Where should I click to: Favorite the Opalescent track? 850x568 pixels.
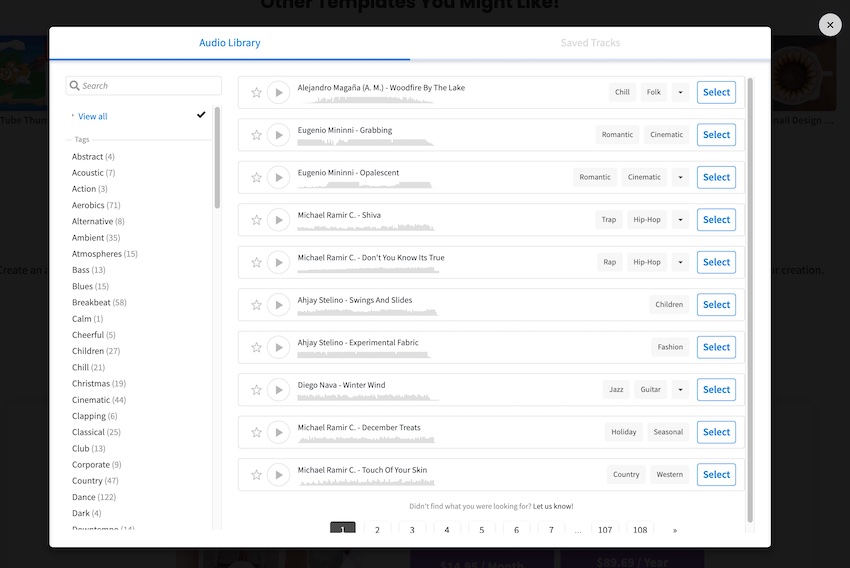point(256,177)
